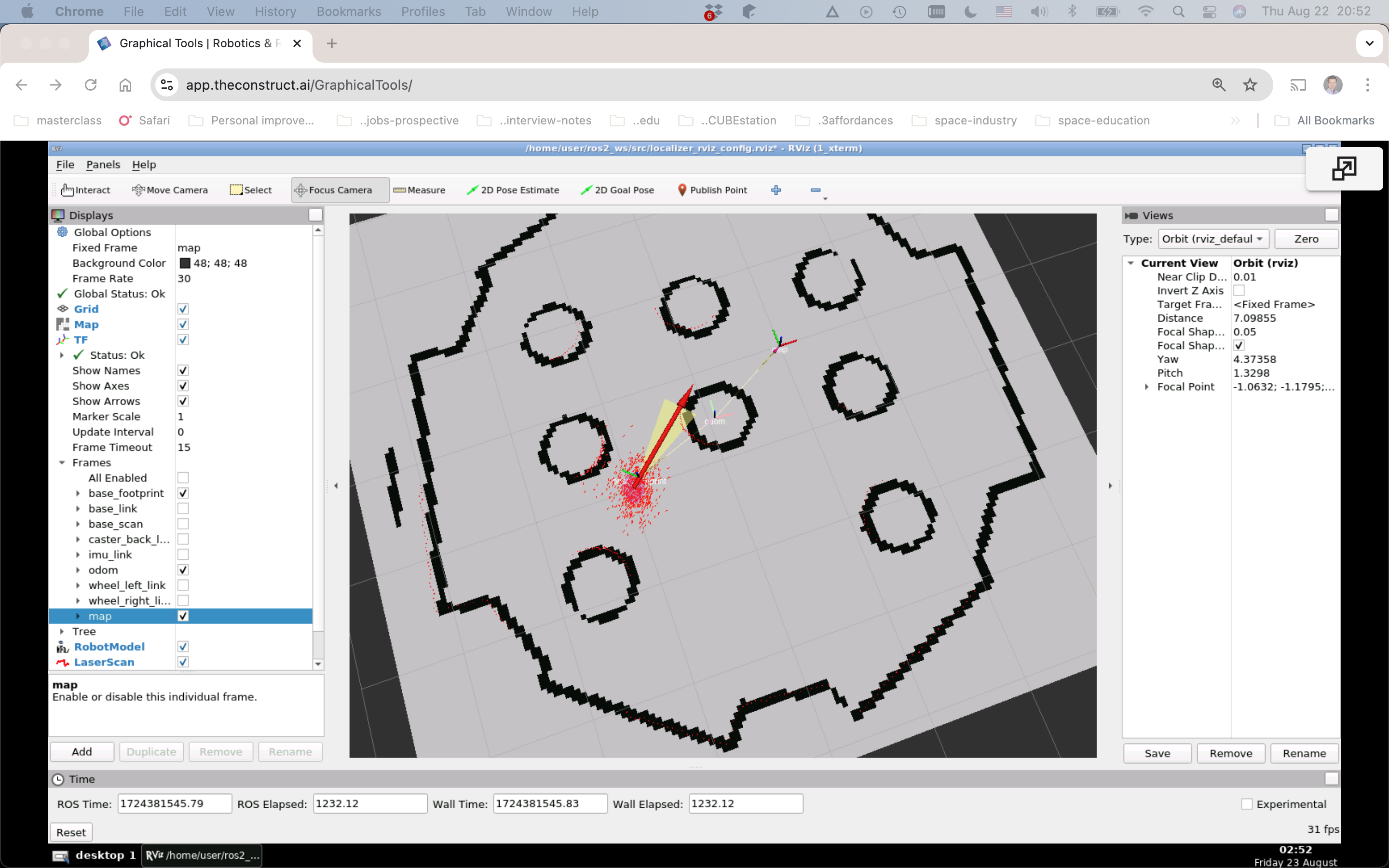Image resolution: width=1389 pixels, height=868 pixels.
Task: Collapse the Frames tree node
Action: [x=62, y=463]
